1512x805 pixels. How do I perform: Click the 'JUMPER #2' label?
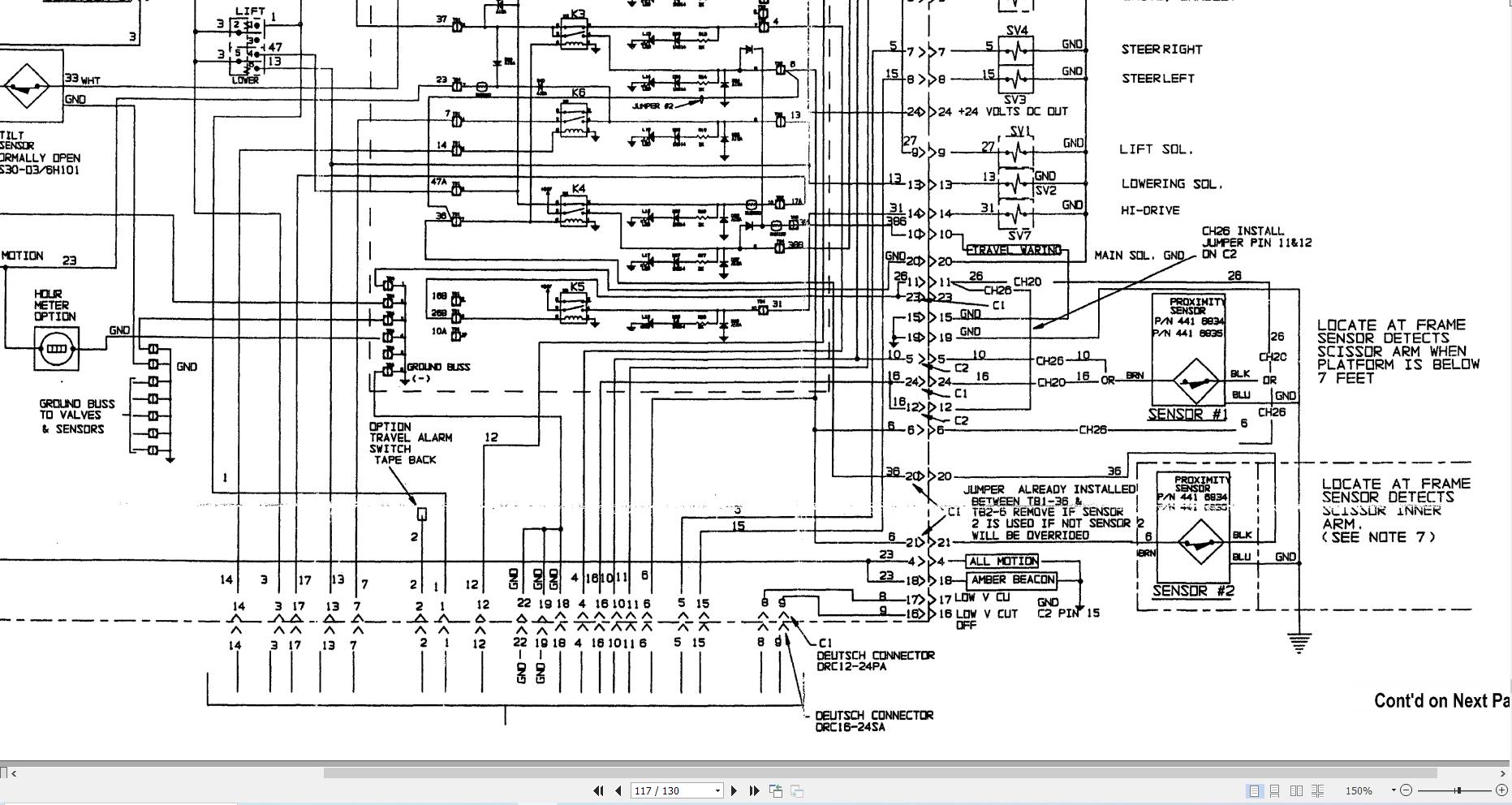pyautogui.click(x=652, y=106)
